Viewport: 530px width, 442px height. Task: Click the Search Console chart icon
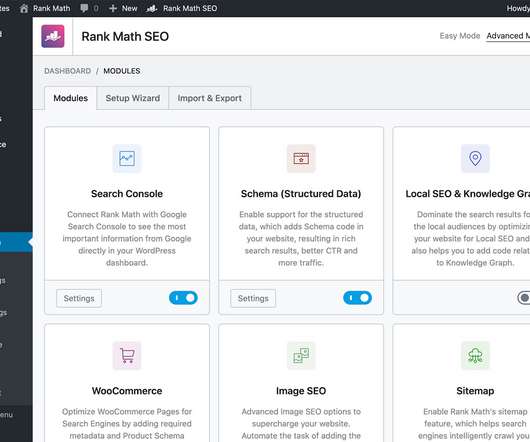click(127, 158)
